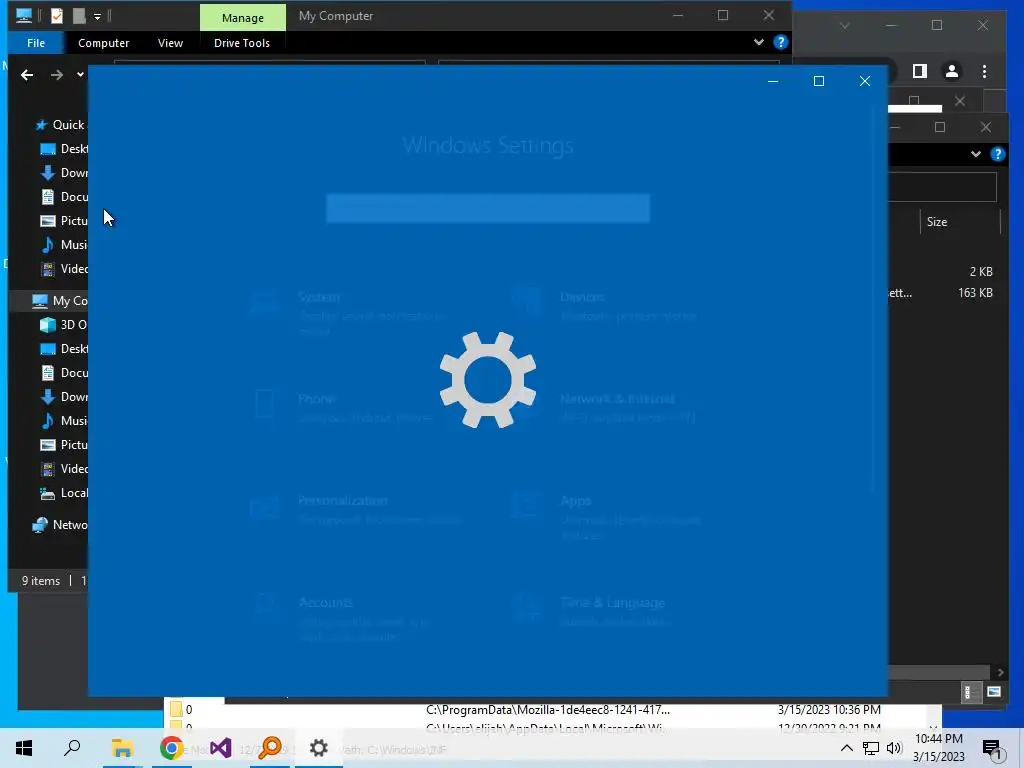Open the notification action center
Viewport: 1024px width, 768px height.
coord(992,749)
